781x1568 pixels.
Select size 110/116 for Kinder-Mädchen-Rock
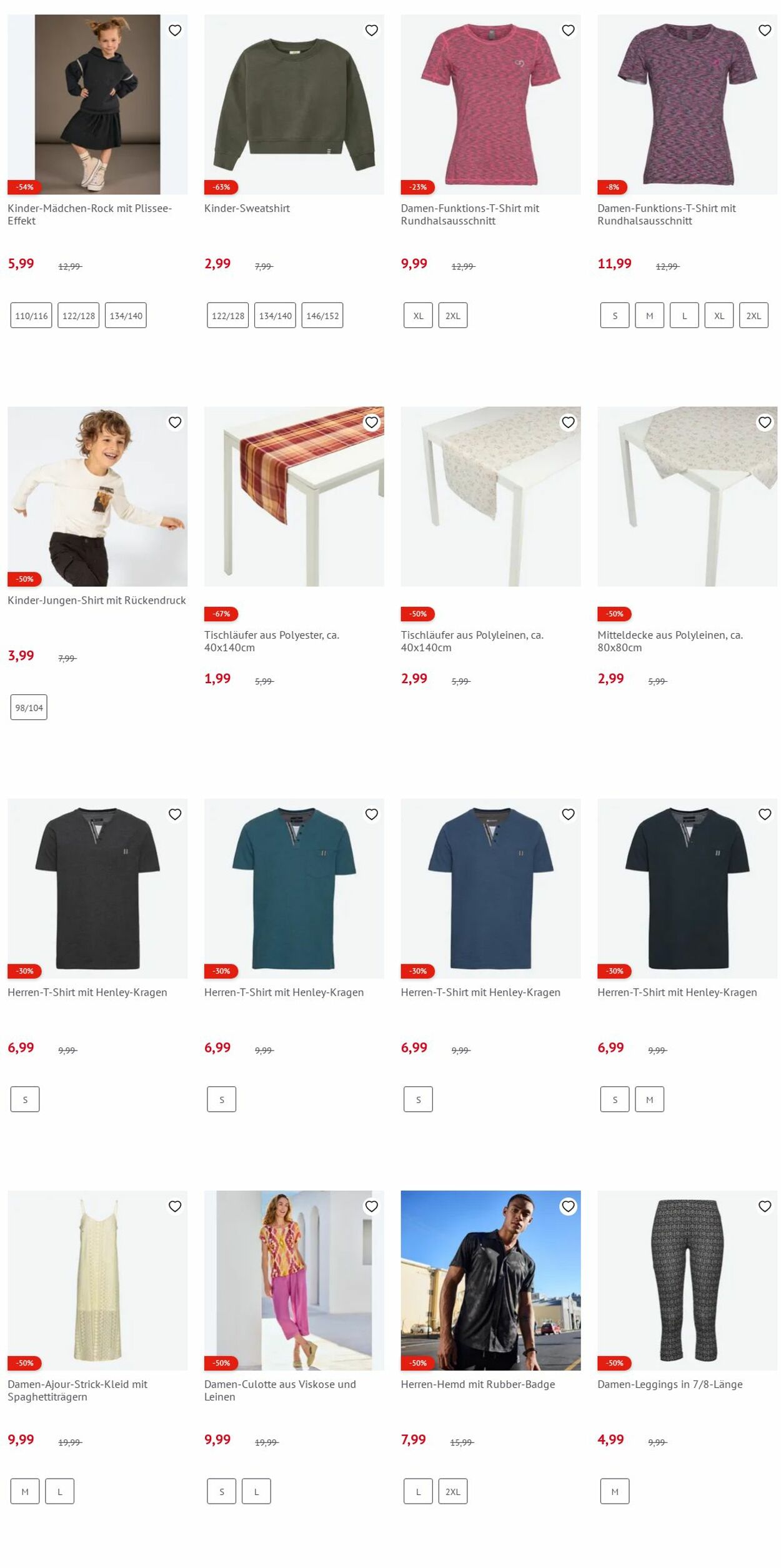pos(31,316)
